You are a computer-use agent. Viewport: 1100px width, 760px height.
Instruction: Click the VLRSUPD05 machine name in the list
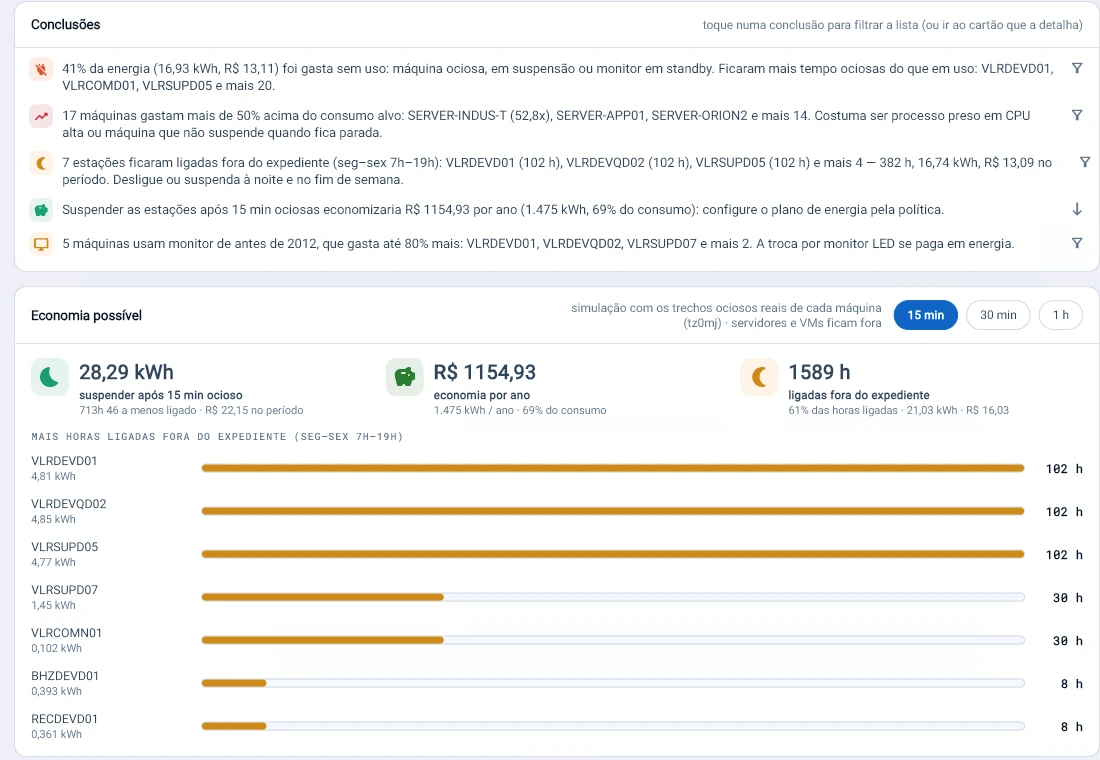pyautogui.click(x=65, y=547)
